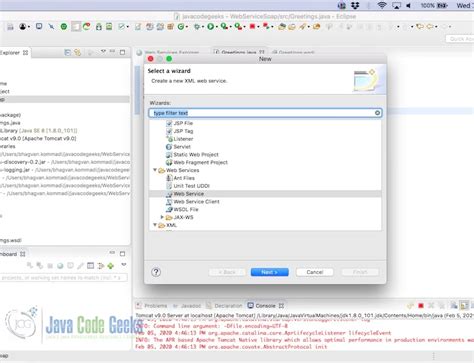Click the Quick Access field at top right

[460, 39]
